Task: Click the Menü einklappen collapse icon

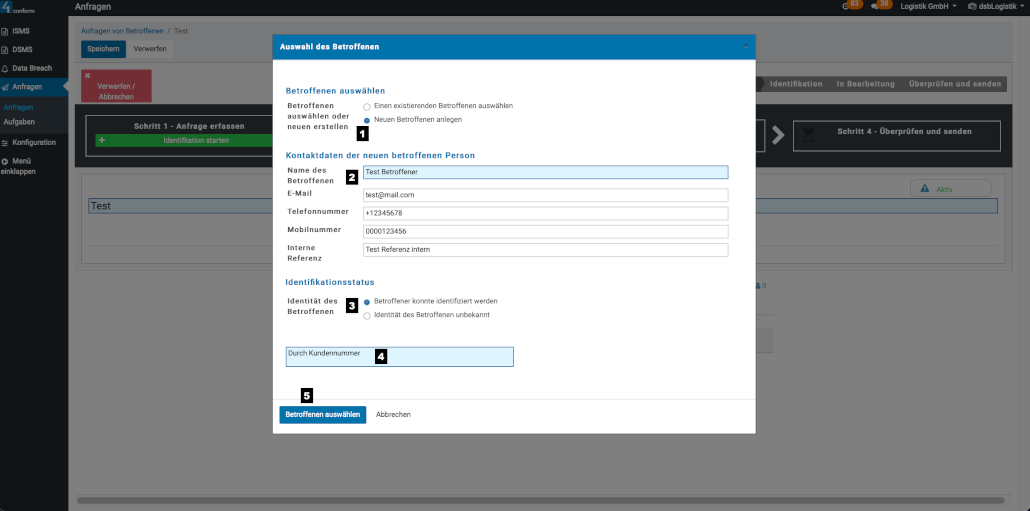Action: (x=5, y=161)
